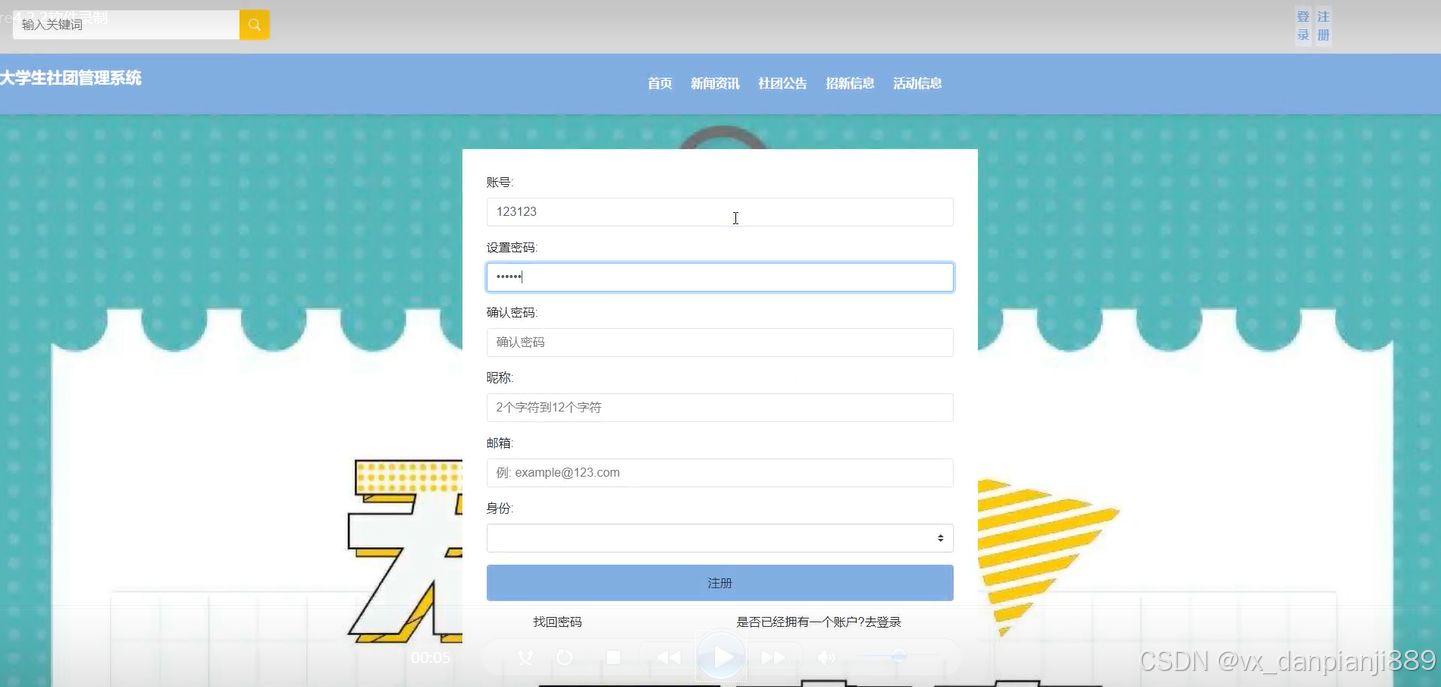Click the 大学生社团管理系统 site title
The width and height of the screenshot is (1441, 687).
pyautogui.click(x=71, y=78)
